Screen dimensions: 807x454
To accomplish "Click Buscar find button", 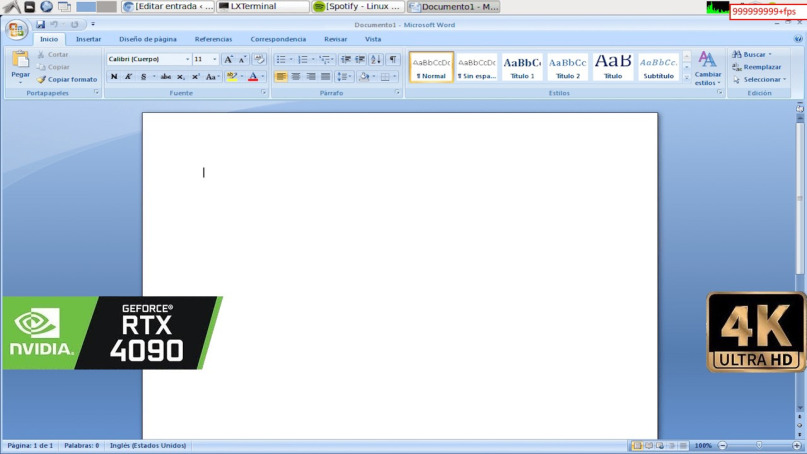I will 752,54.
